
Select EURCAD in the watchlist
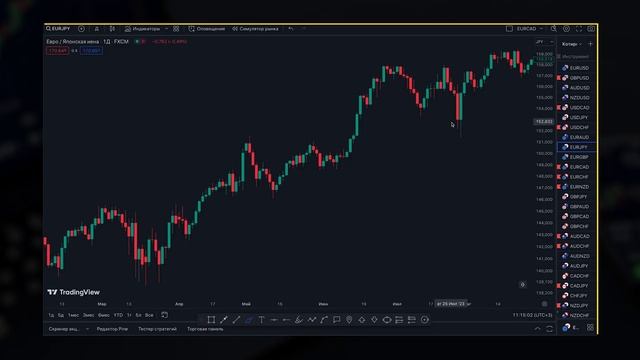click(576, 167)
